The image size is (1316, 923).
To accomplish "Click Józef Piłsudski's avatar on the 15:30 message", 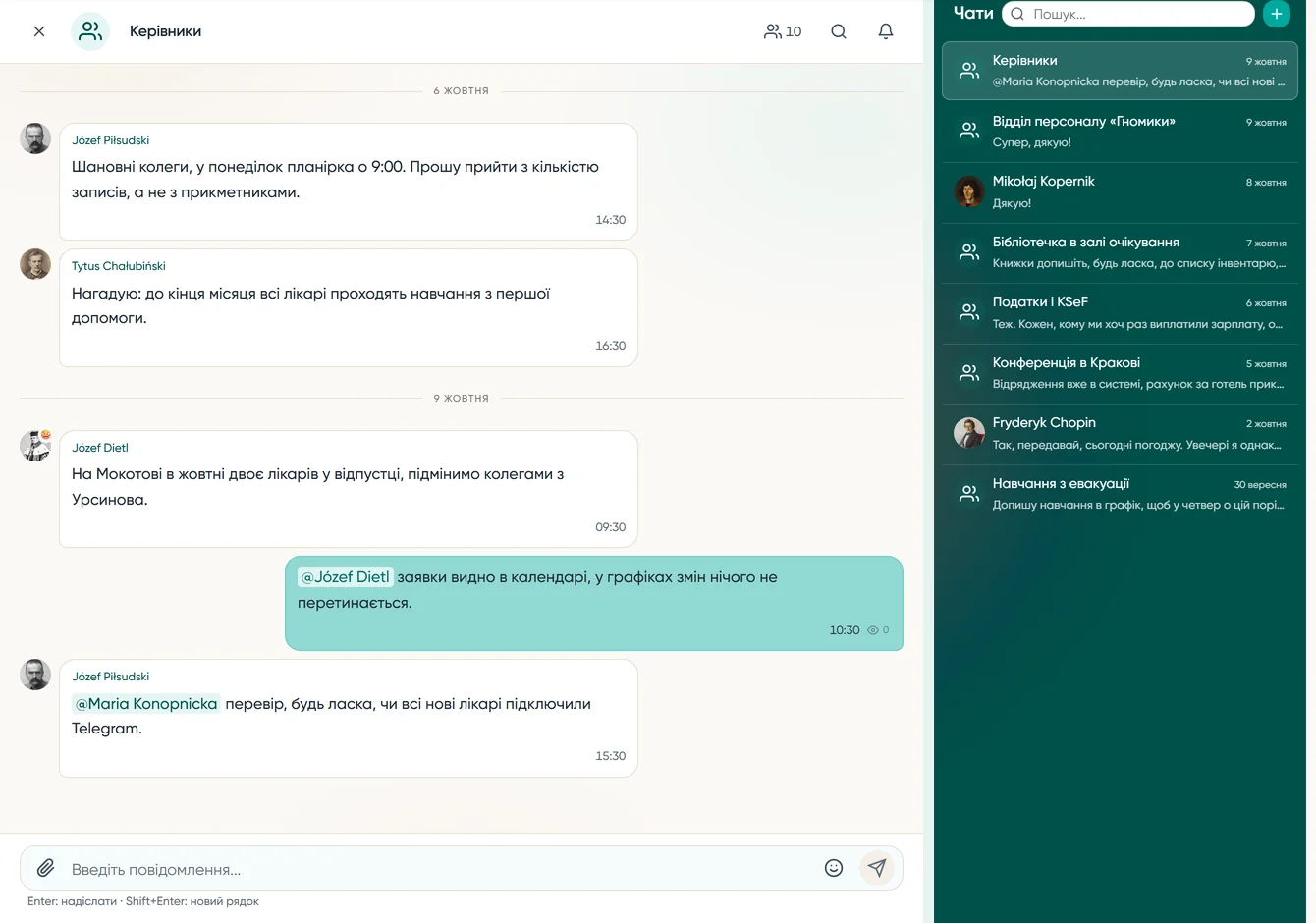I will (35, 675).
